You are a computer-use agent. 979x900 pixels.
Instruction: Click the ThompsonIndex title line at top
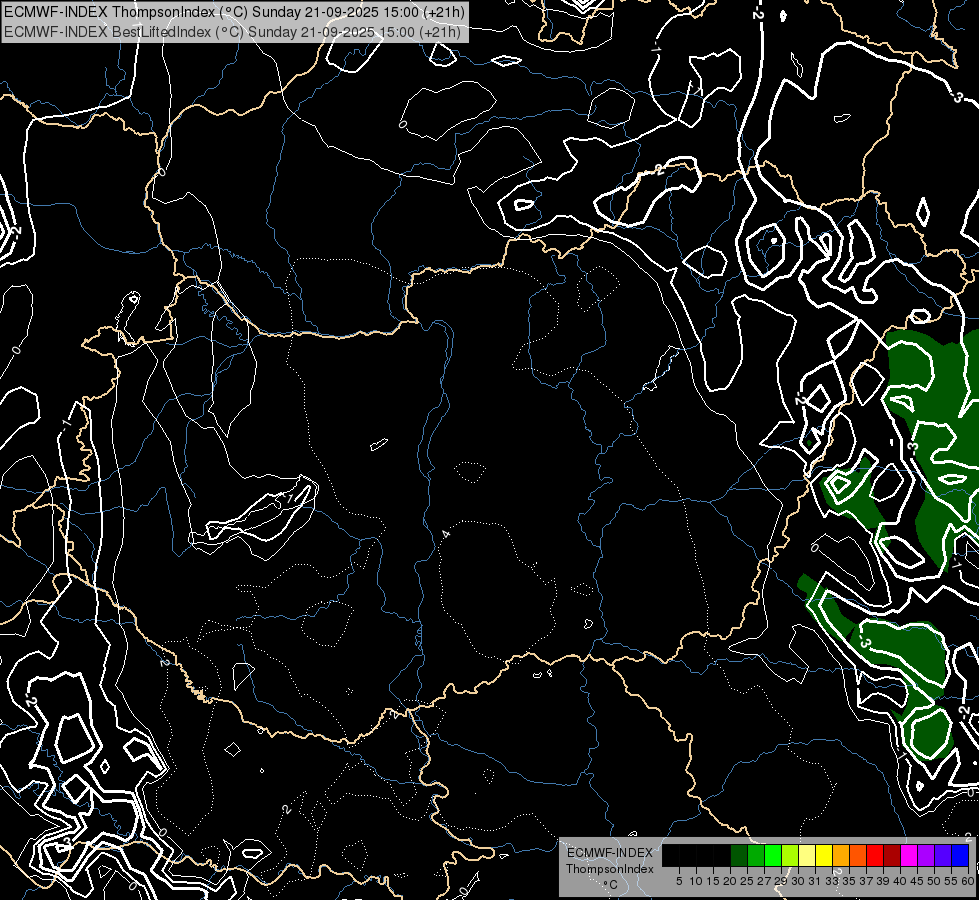pos(234,11)
